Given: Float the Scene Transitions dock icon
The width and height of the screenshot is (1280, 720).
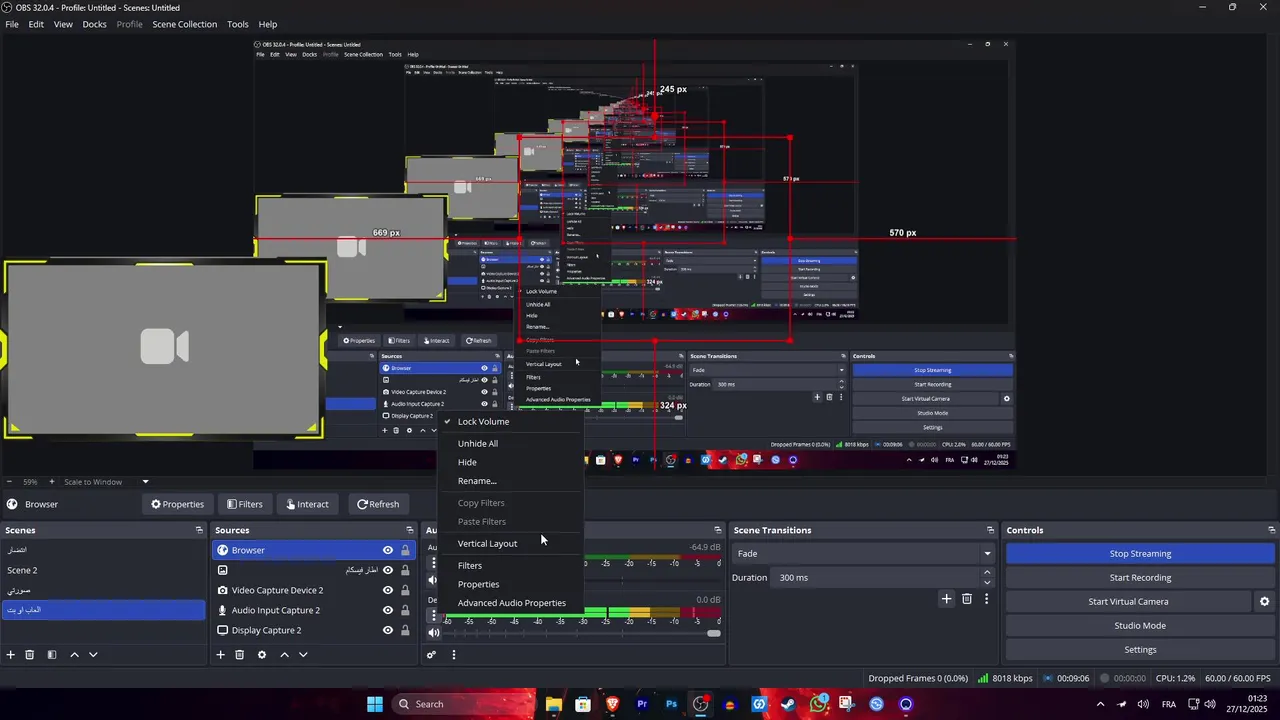Looking at the screenshot, I should (990, 530).
